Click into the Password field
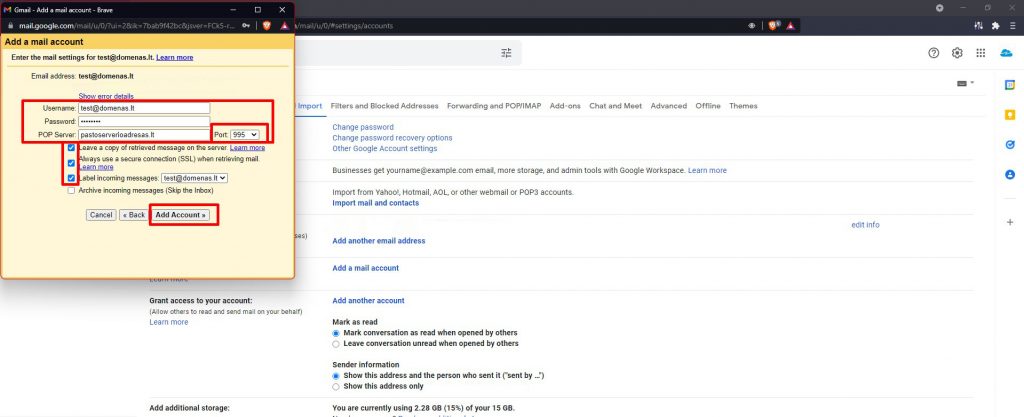The height and width of the screenshot is (417, 1024). pos(144,121)
